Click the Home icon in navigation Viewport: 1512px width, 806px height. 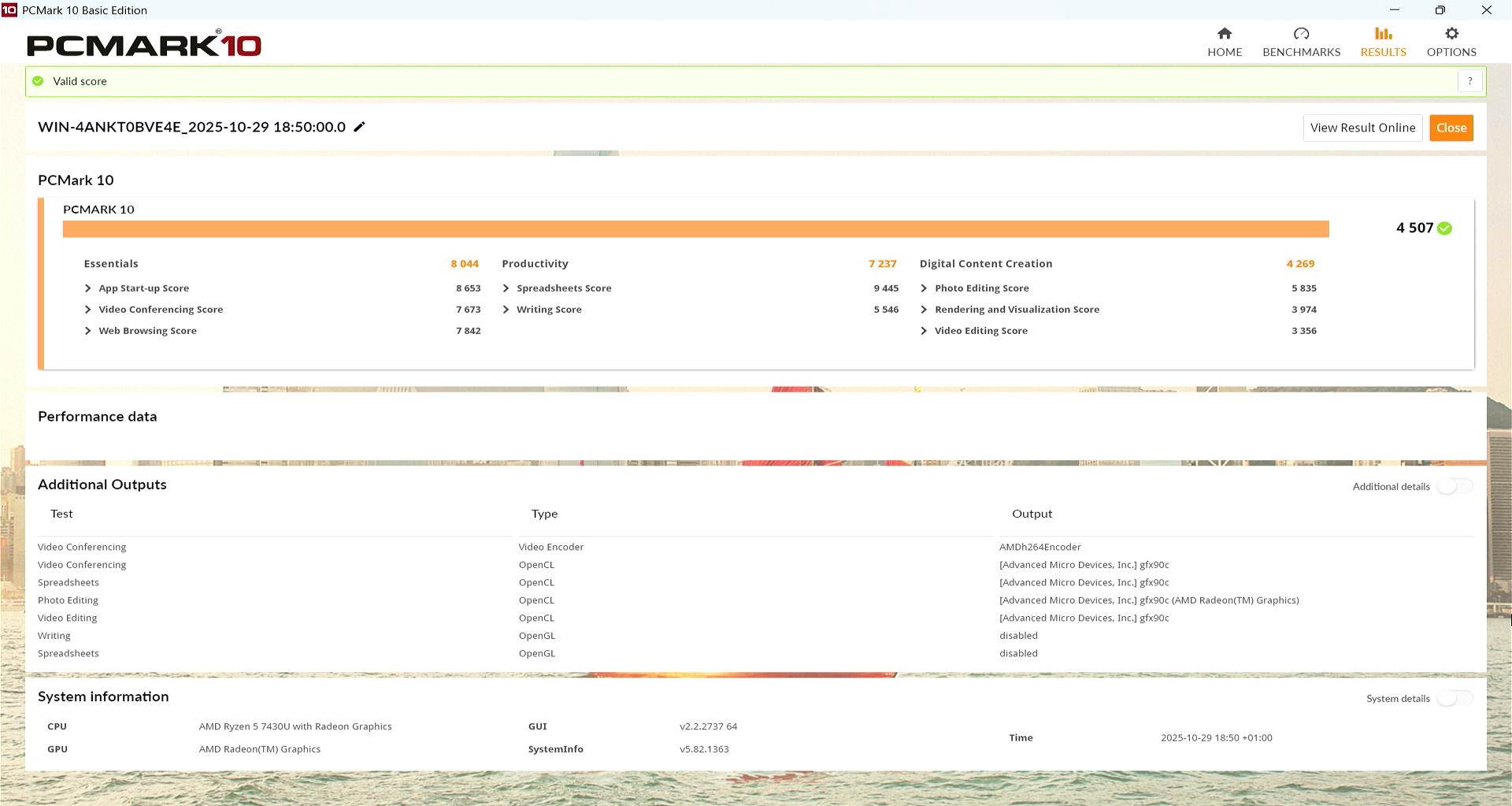[1224, 34]
